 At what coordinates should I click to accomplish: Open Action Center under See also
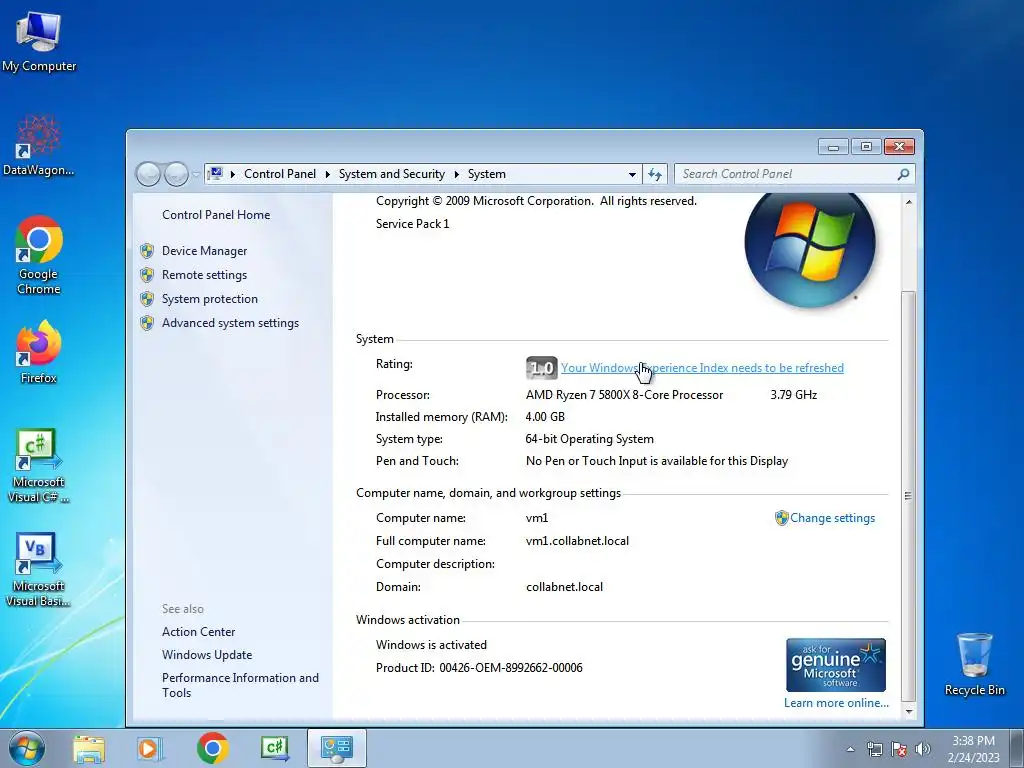[199, 632]
